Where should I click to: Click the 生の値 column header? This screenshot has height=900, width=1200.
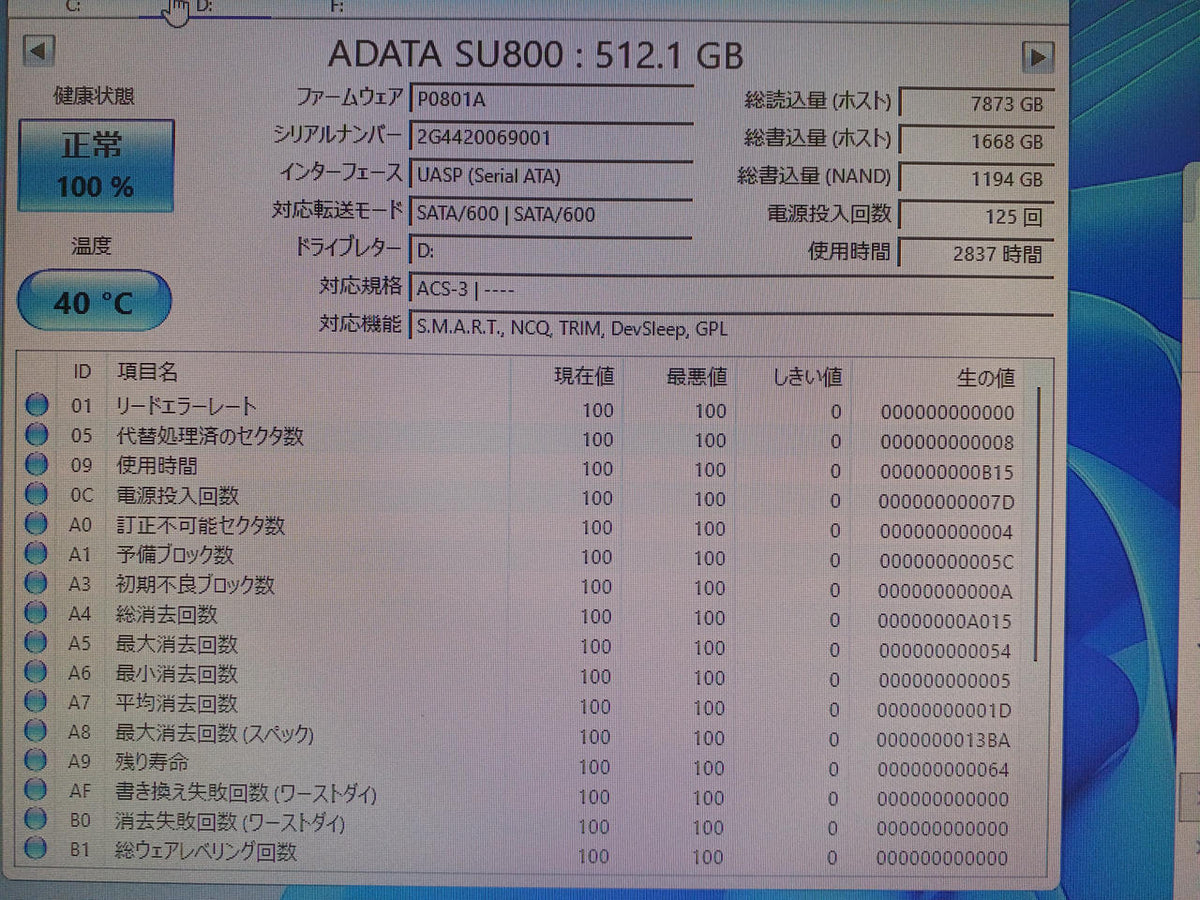(x=986, y=377)
